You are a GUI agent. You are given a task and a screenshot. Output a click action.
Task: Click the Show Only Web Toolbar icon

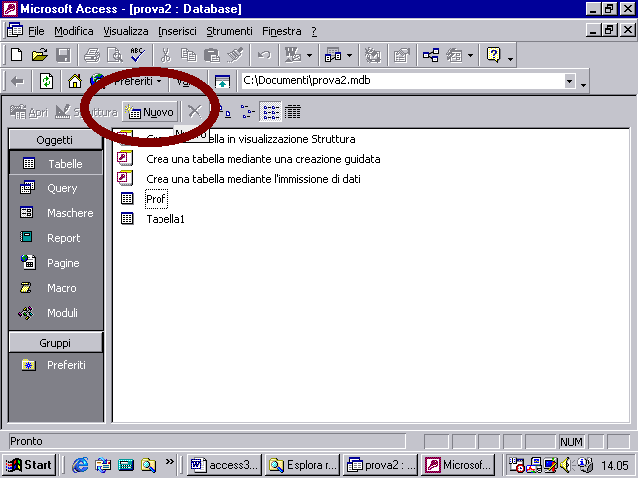click(x=222, y=81)
